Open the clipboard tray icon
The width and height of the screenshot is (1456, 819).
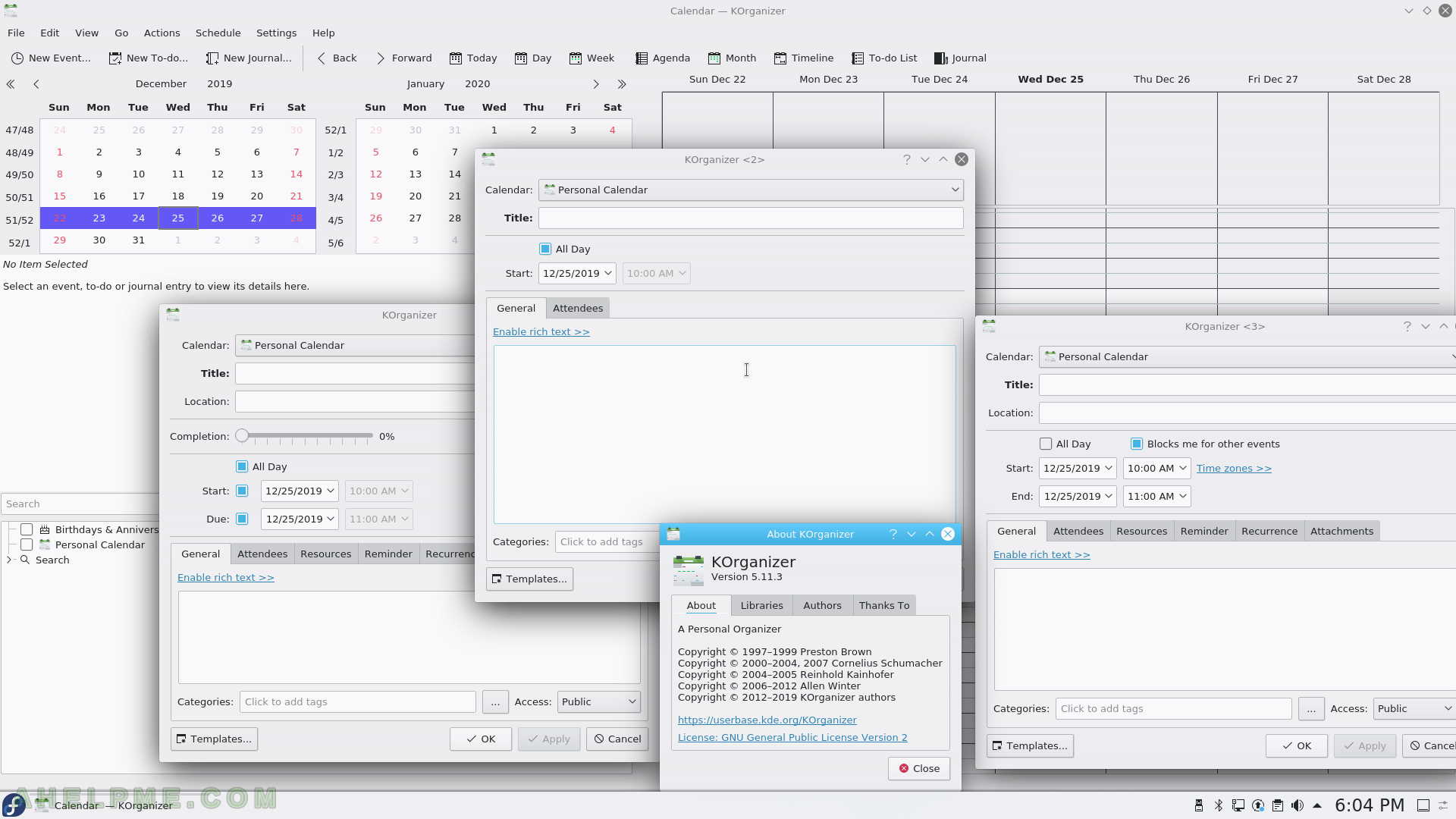tap(1278, 805)
